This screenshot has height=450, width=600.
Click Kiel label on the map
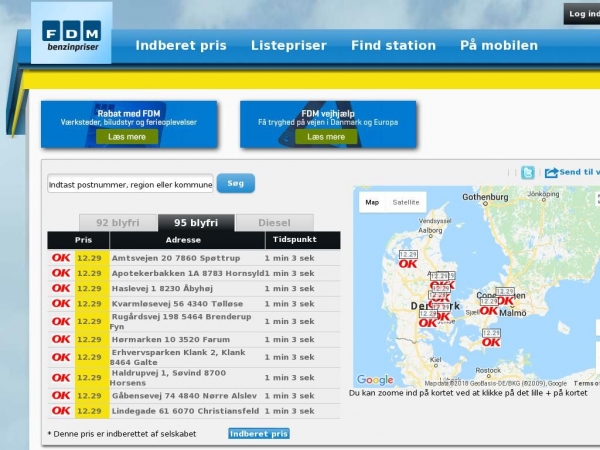(x=435, y=360)
